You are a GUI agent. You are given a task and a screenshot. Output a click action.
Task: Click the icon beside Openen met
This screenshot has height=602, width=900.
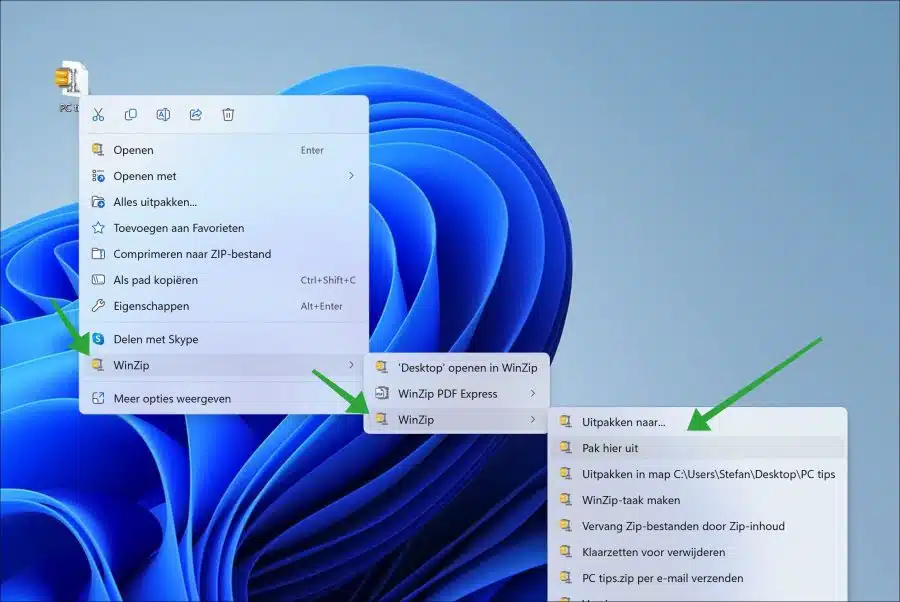[x=98, y=176]
